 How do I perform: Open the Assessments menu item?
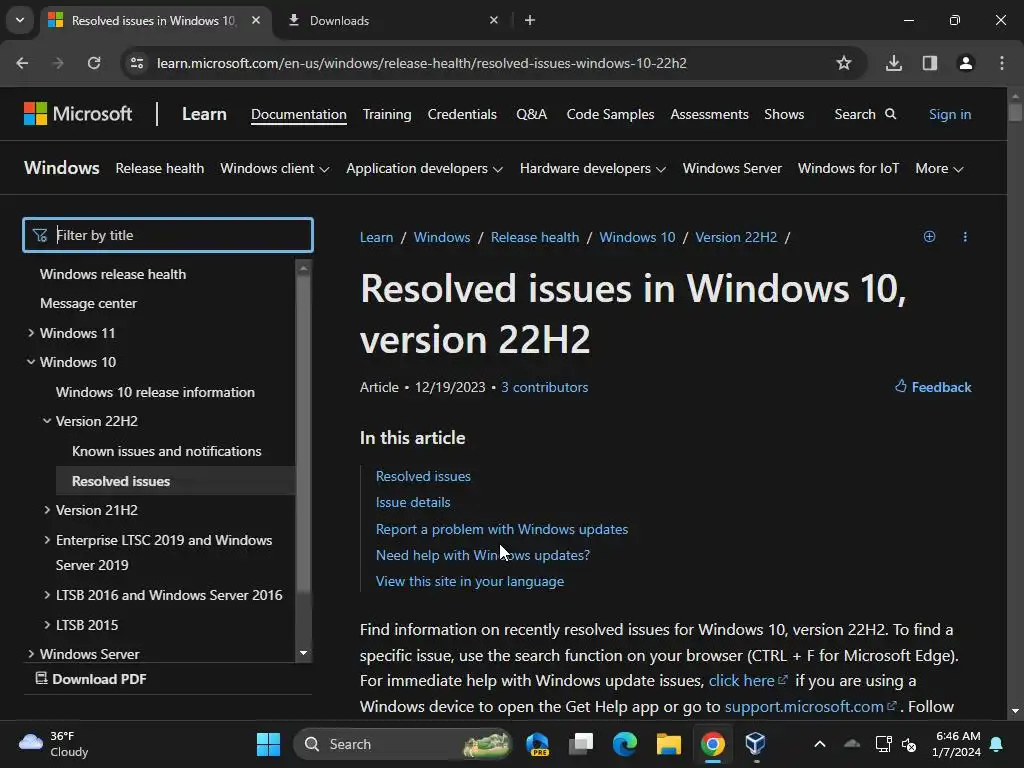709,114
